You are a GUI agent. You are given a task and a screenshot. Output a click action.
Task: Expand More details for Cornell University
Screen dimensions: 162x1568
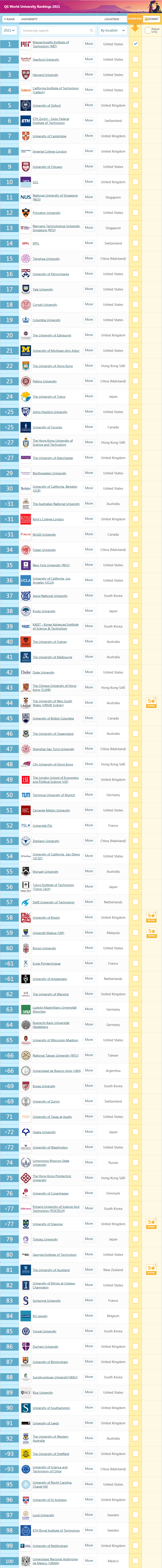tap(89, 304)
